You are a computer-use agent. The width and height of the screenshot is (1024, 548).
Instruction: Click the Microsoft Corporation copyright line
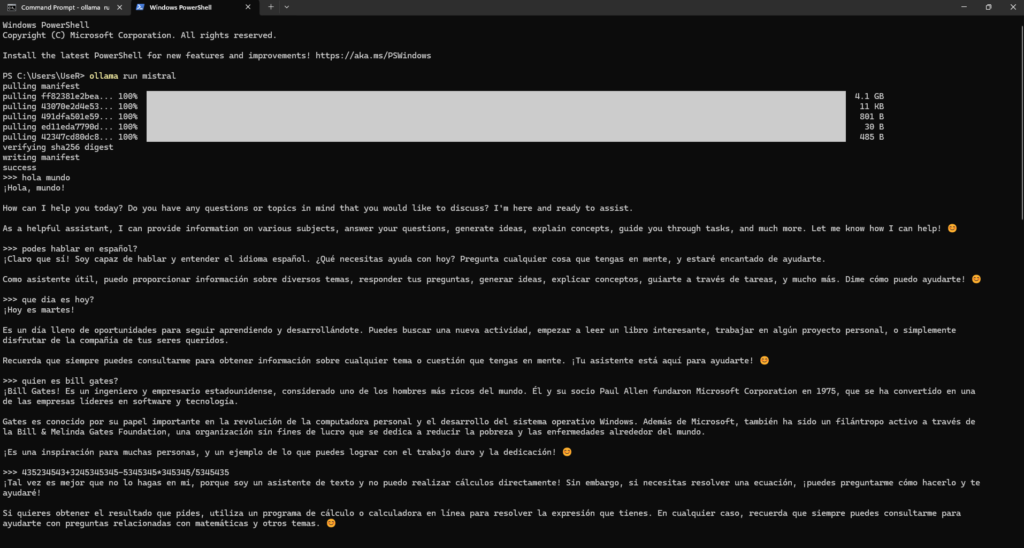pos(140,35)
